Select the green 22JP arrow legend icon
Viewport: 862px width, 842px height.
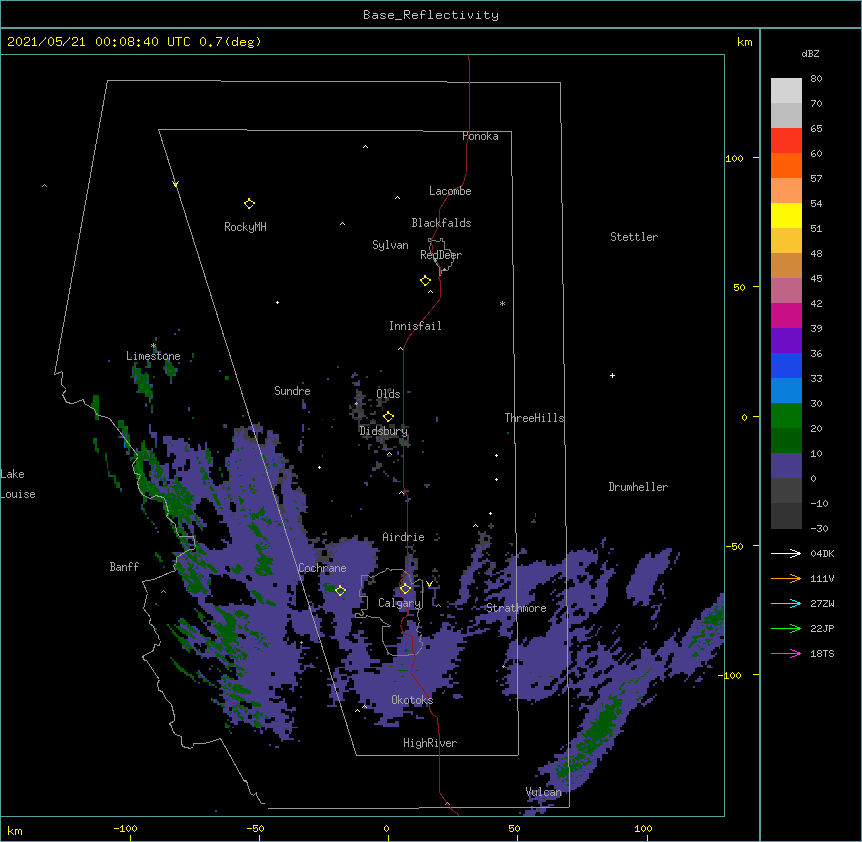[x=786, y=628]
